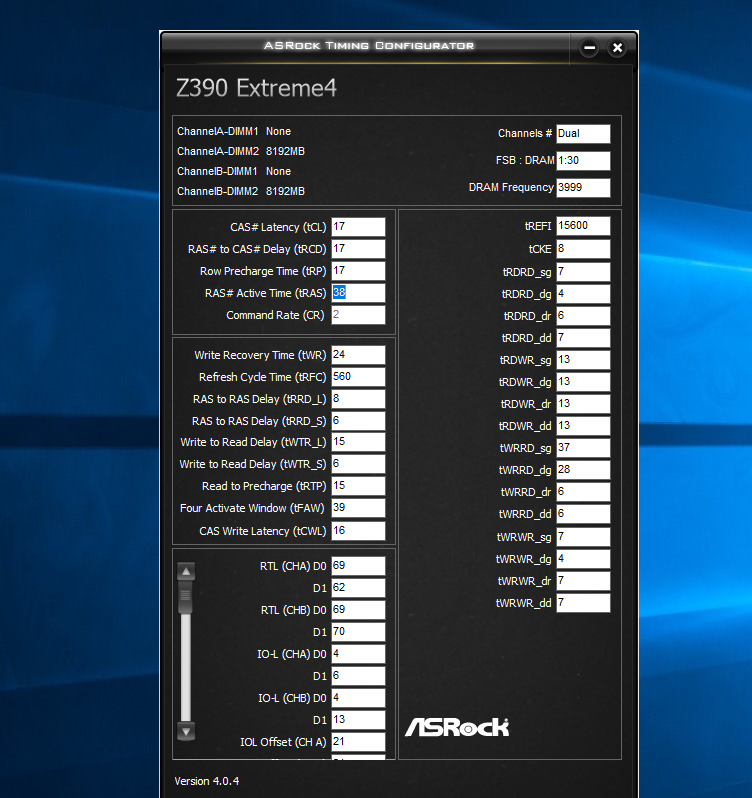Screen dimensions: 752x798
Task: Minimize the ASRock Timing Configurator window
Action: pyautogui.click(x=589, y=48)
